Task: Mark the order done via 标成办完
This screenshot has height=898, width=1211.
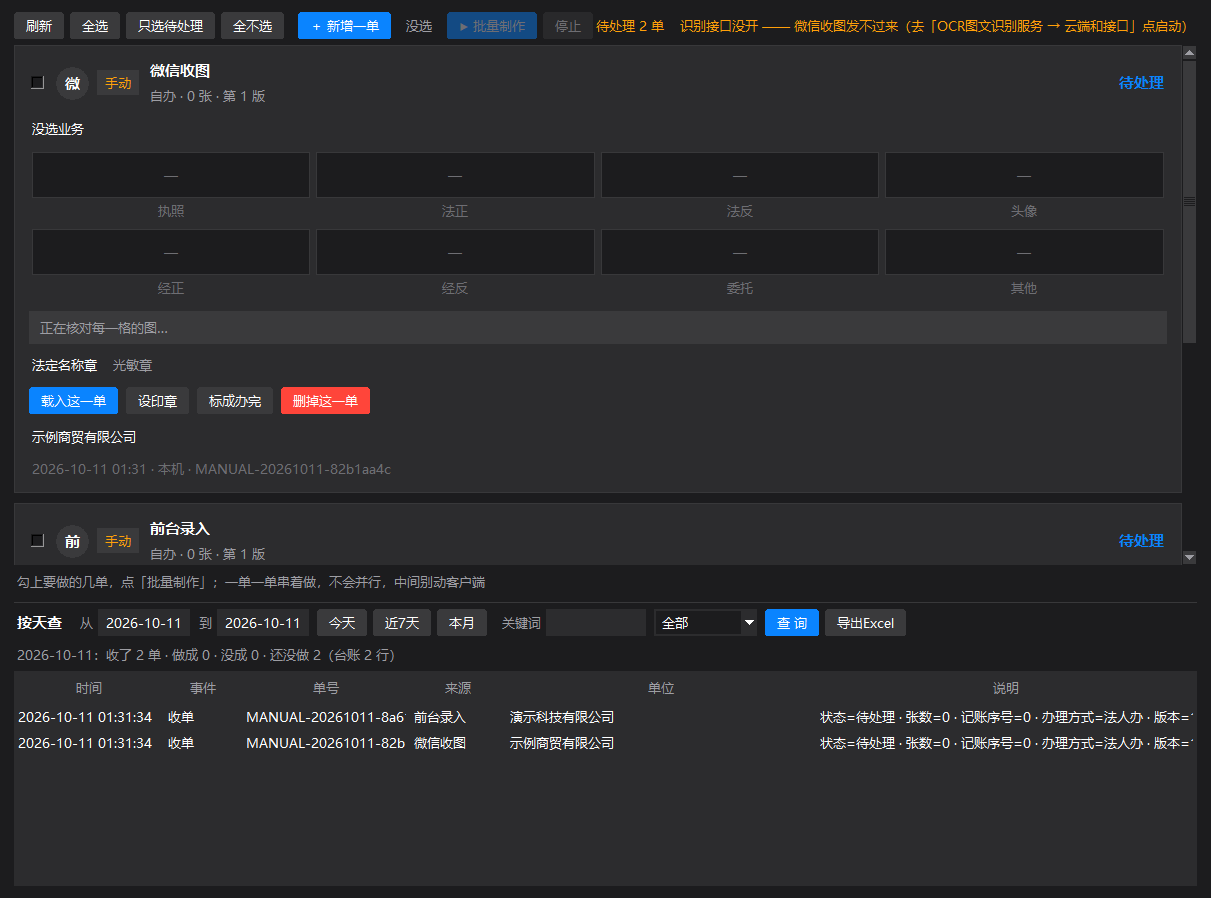Action: click(x=235, y=401)
